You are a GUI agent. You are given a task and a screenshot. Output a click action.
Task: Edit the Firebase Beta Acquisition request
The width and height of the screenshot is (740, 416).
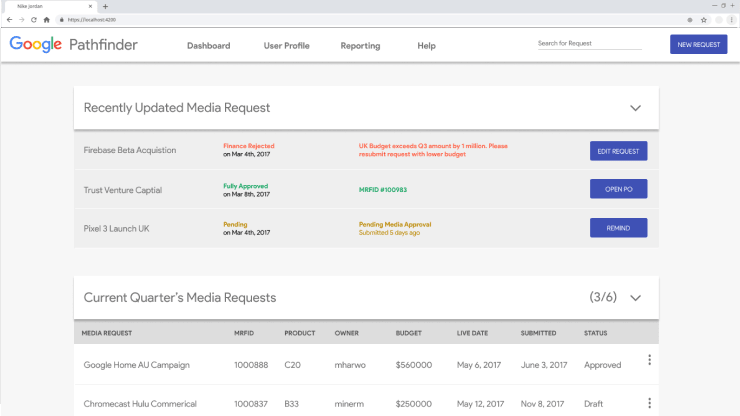point(618,151)
